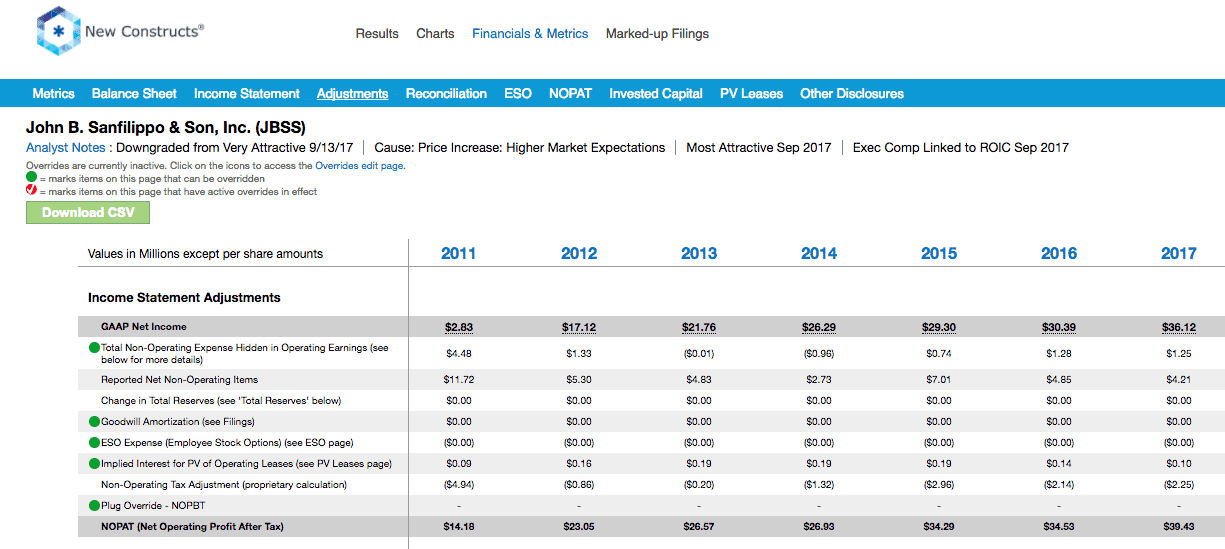Click Implied Interest value $0.19 for 2015

[938, 464]
